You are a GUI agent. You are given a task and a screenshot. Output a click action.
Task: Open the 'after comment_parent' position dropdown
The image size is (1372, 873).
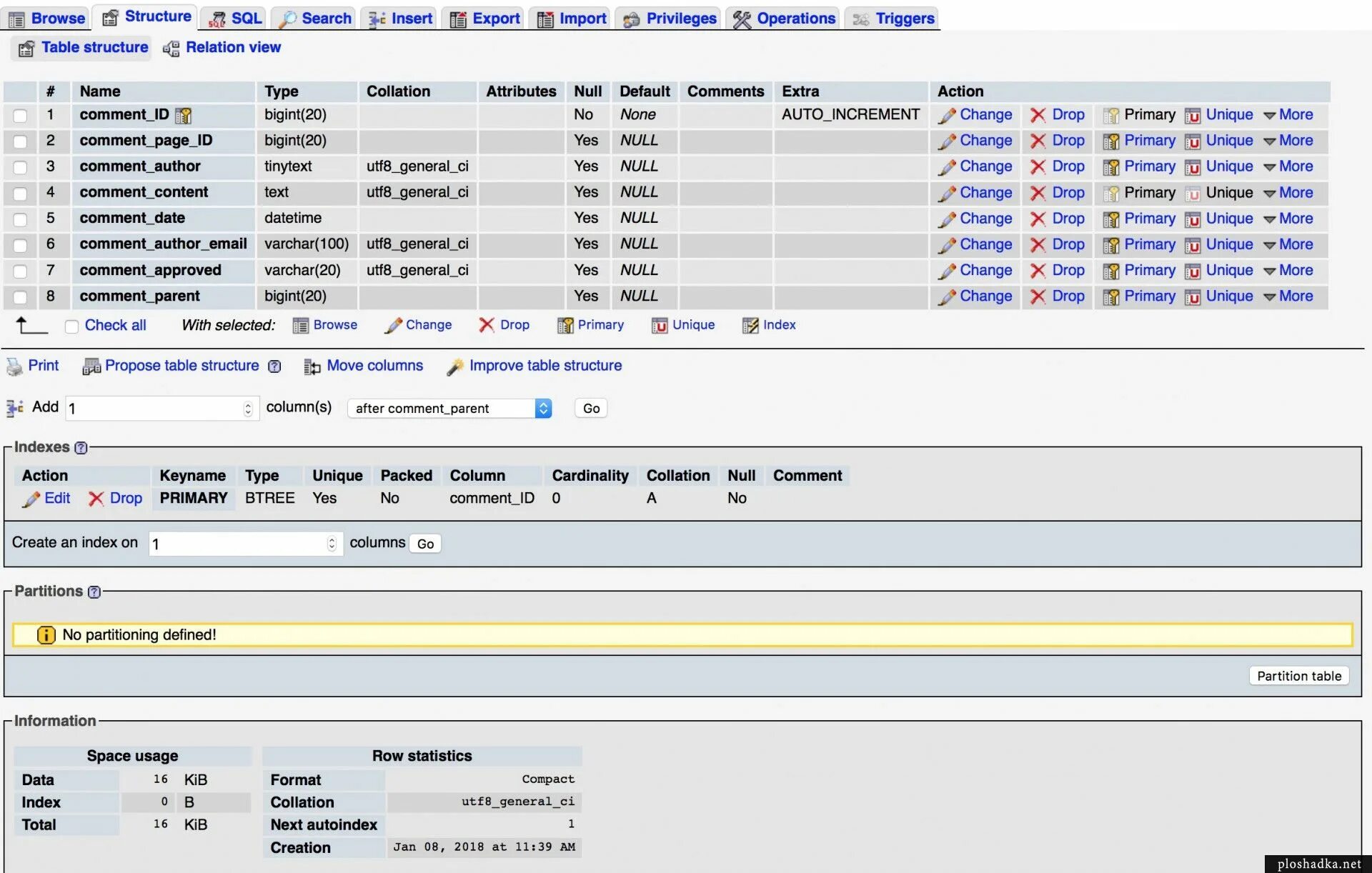coord(449,409)
